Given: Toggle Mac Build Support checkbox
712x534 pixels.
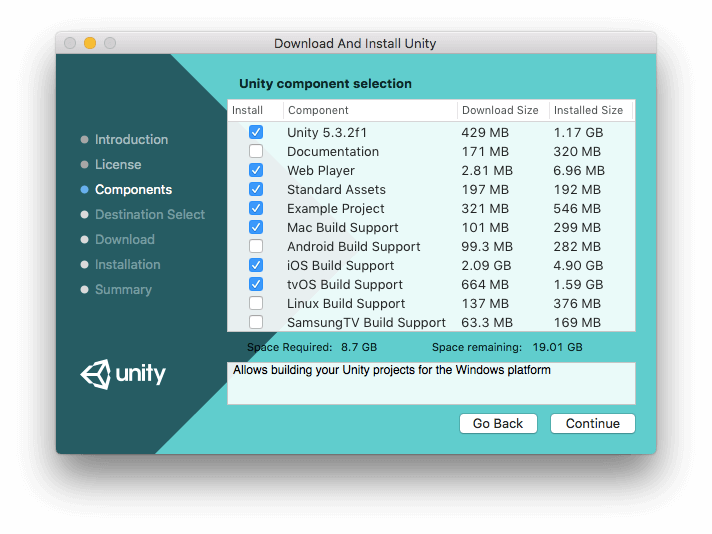Looking at the screenshot, I should point(256,227).
